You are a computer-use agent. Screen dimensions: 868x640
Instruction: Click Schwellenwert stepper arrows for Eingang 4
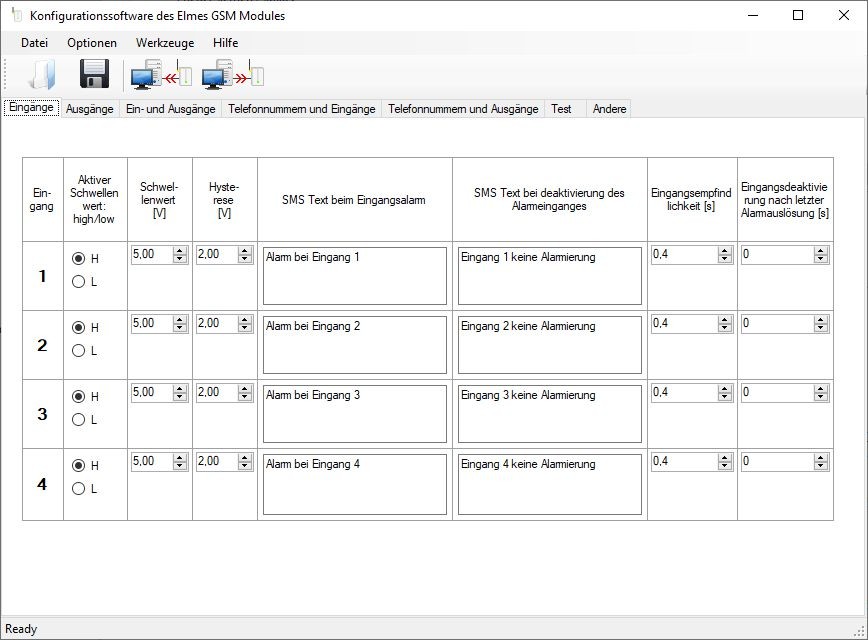(180, 462)
